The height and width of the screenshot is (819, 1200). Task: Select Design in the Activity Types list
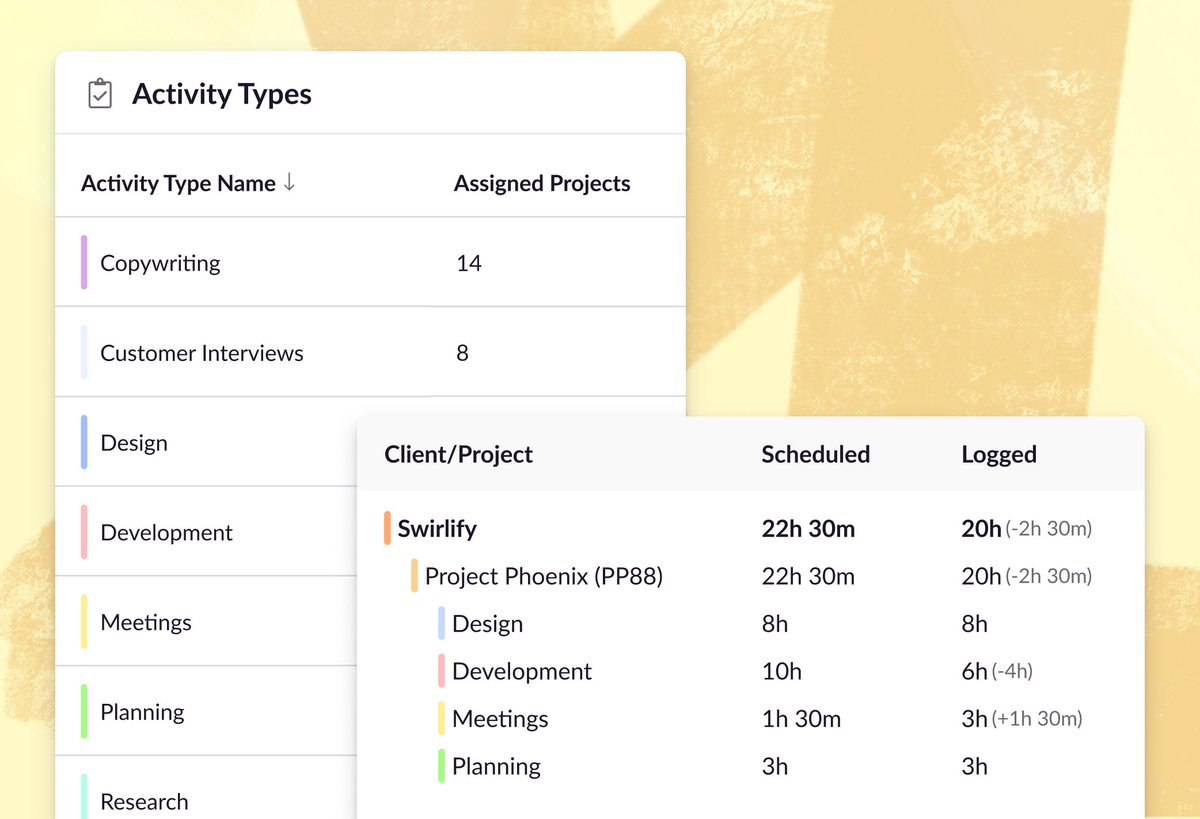click(134, 443)
